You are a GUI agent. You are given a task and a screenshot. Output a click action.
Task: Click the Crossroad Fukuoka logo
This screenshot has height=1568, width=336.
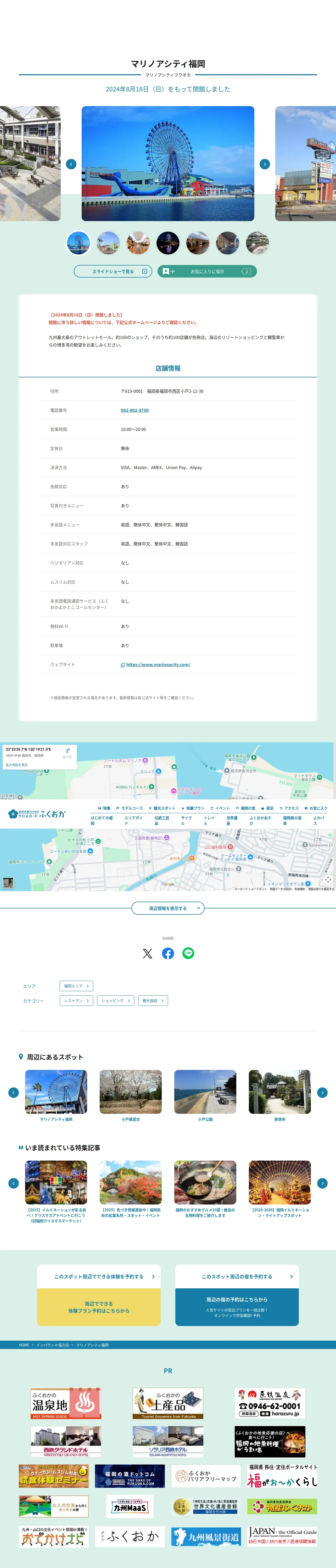[x=37, y=814]
